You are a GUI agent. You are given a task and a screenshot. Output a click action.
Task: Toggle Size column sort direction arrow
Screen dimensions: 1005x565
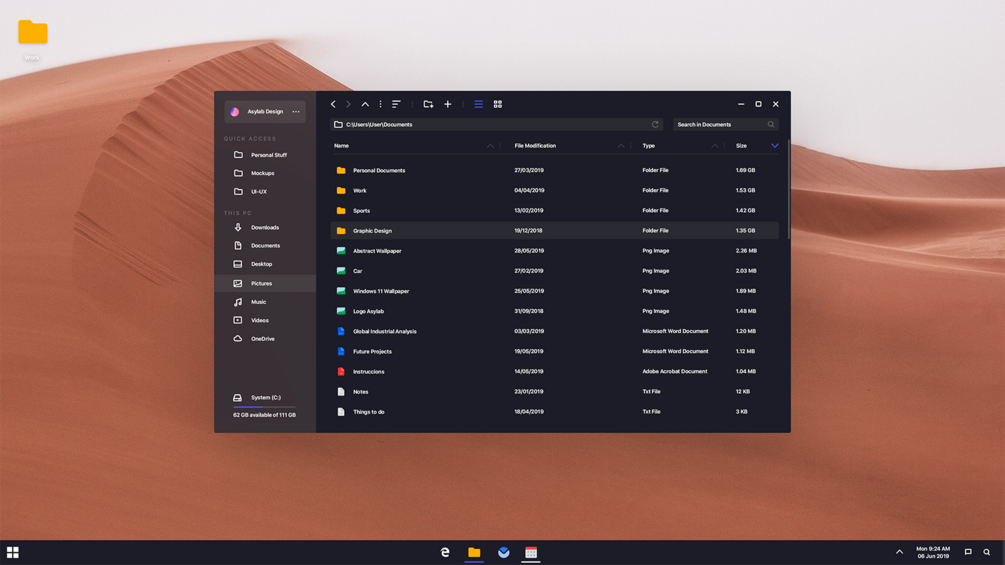[x=775, y=146]
